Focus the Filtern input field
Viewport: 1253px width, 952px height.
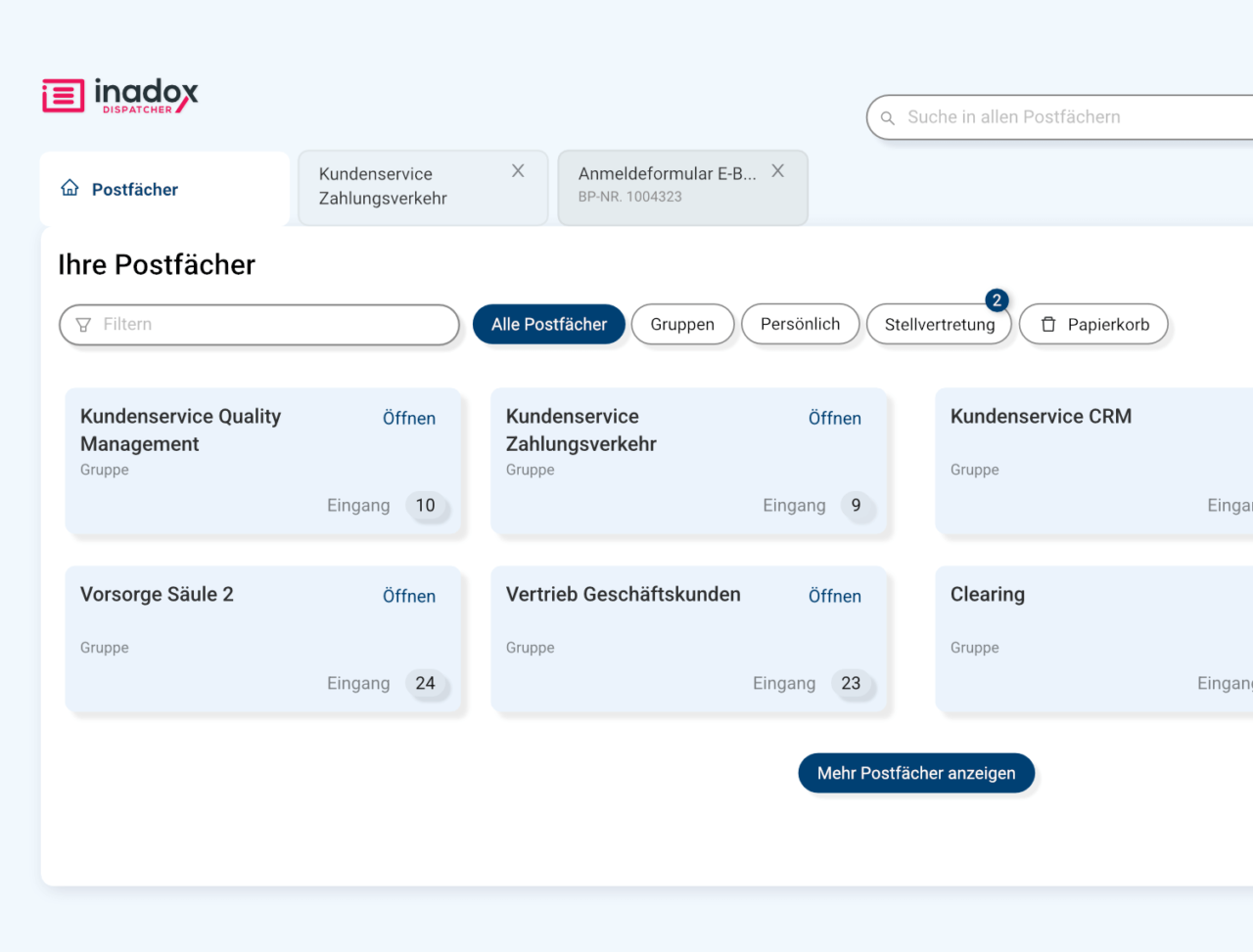259,325
